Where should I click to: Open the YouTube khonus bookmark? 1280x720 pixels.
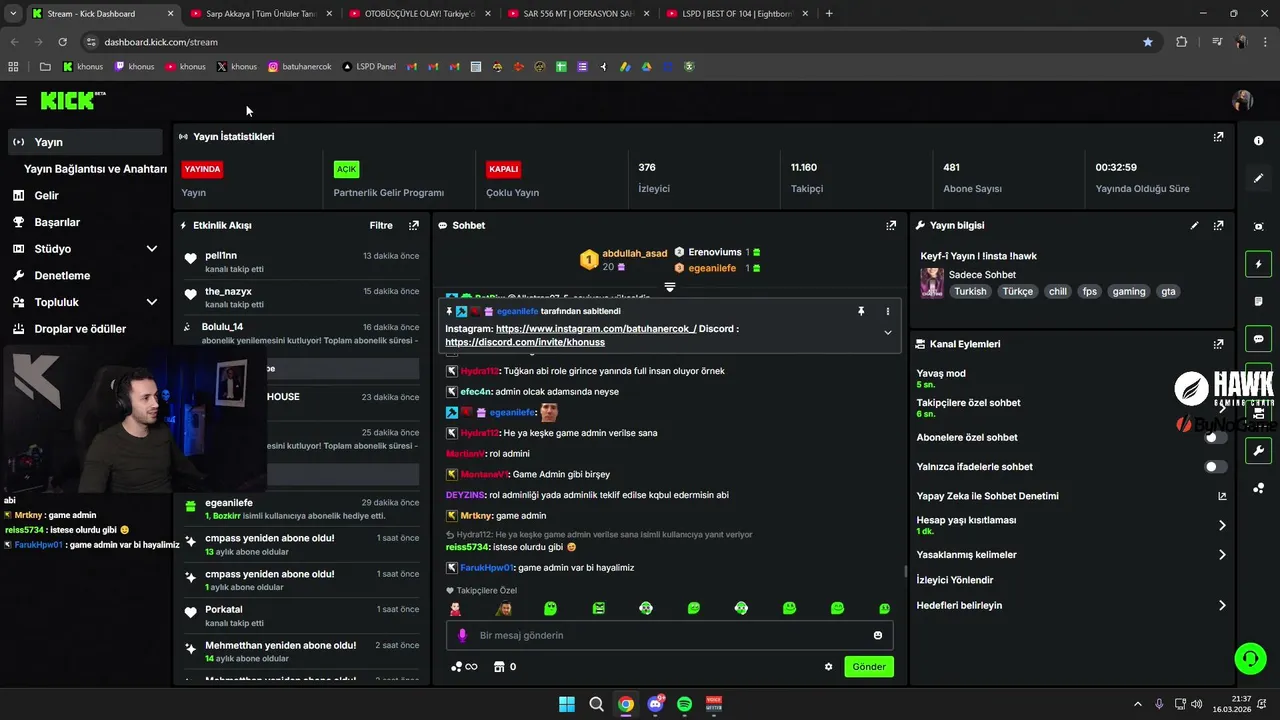point(185,67)
